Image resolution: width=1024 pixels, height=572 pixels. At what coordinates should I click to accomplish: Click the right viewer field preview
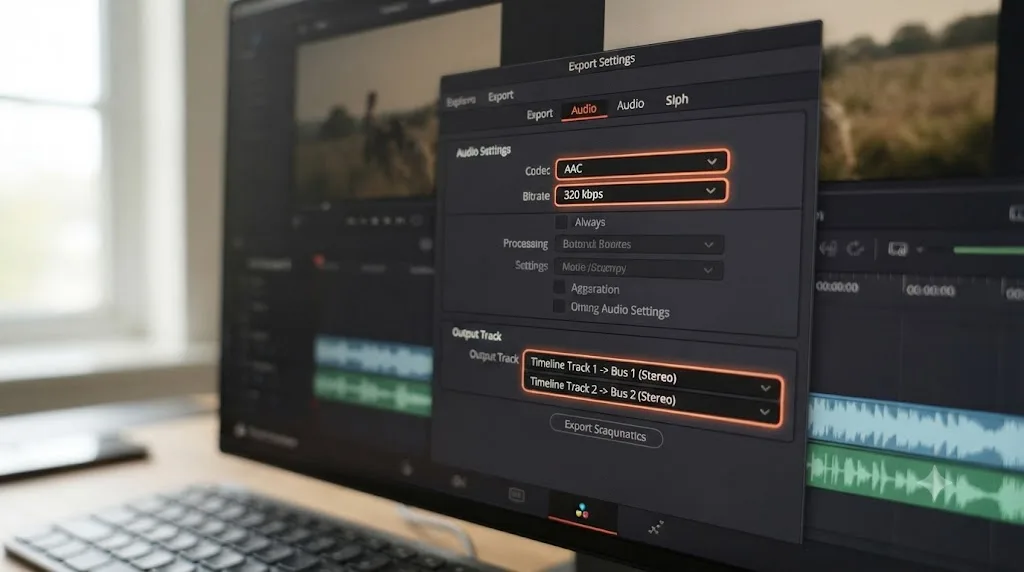(x=908, y=88)
